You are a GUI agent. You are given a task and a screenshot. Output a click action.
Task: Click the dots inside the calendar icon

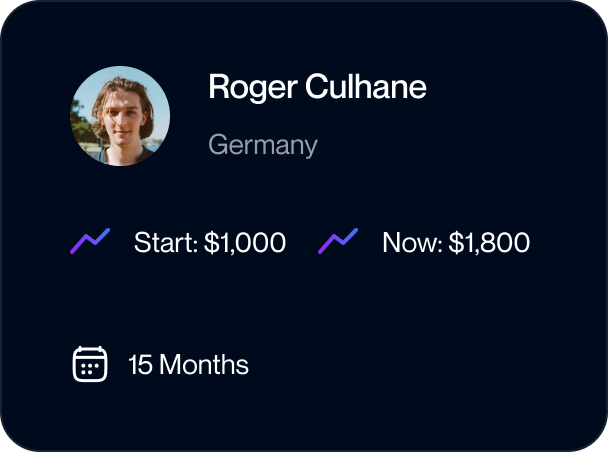coord(90,368)
